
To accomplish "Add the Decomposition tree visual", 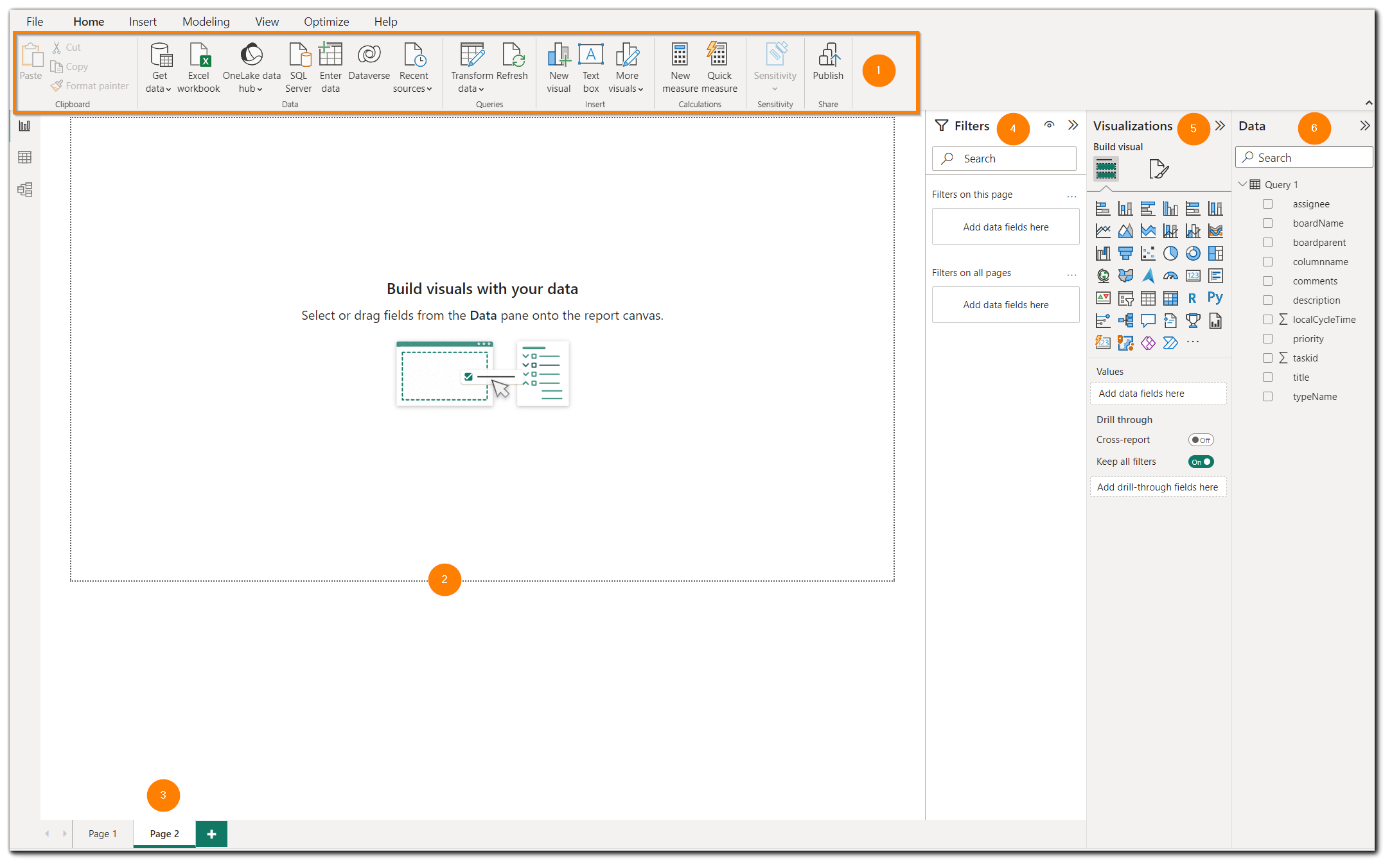I will click(1125, 320).
